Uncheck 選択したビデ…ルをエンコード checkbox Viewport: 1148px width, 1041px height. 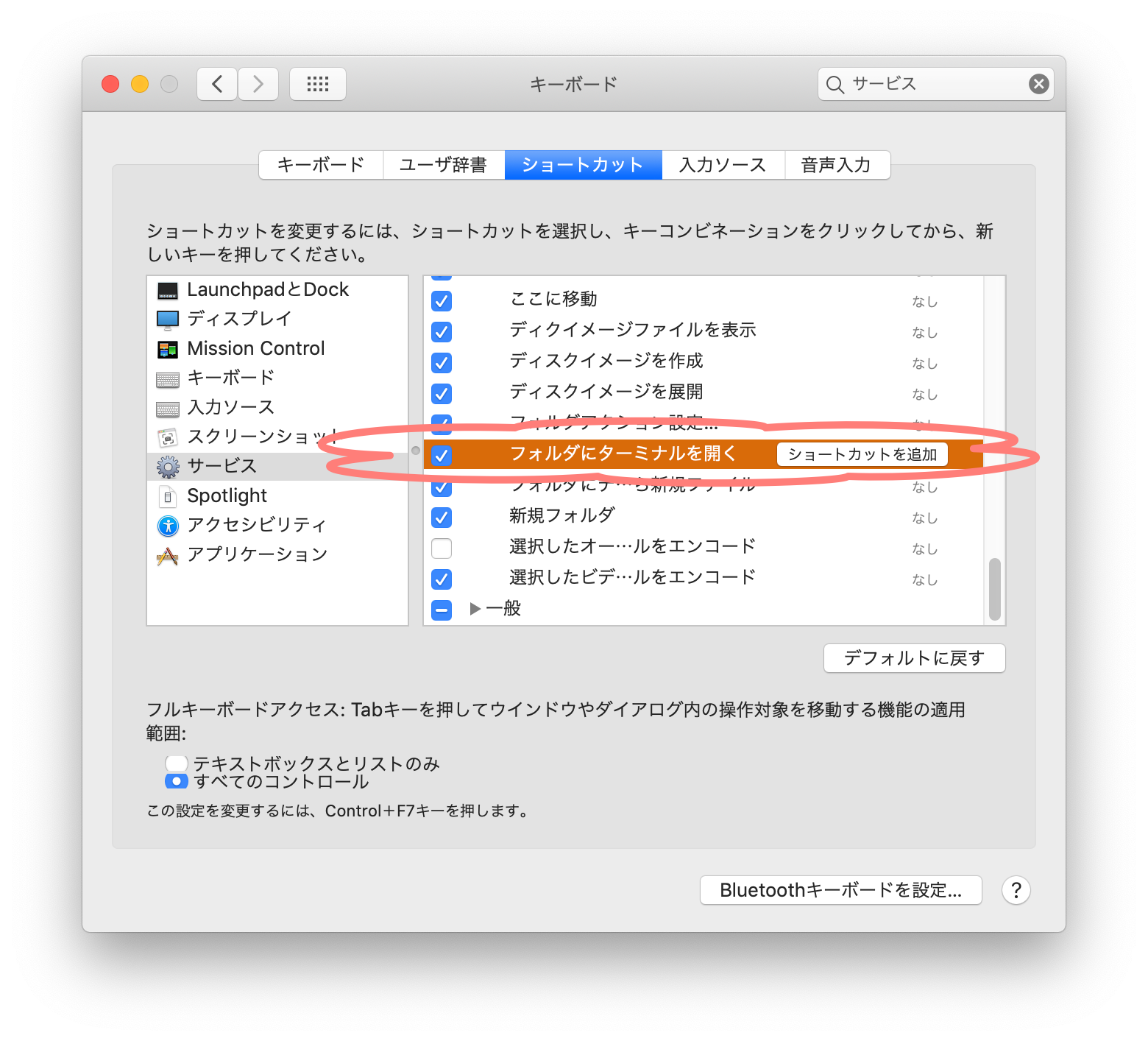[442, 579]
